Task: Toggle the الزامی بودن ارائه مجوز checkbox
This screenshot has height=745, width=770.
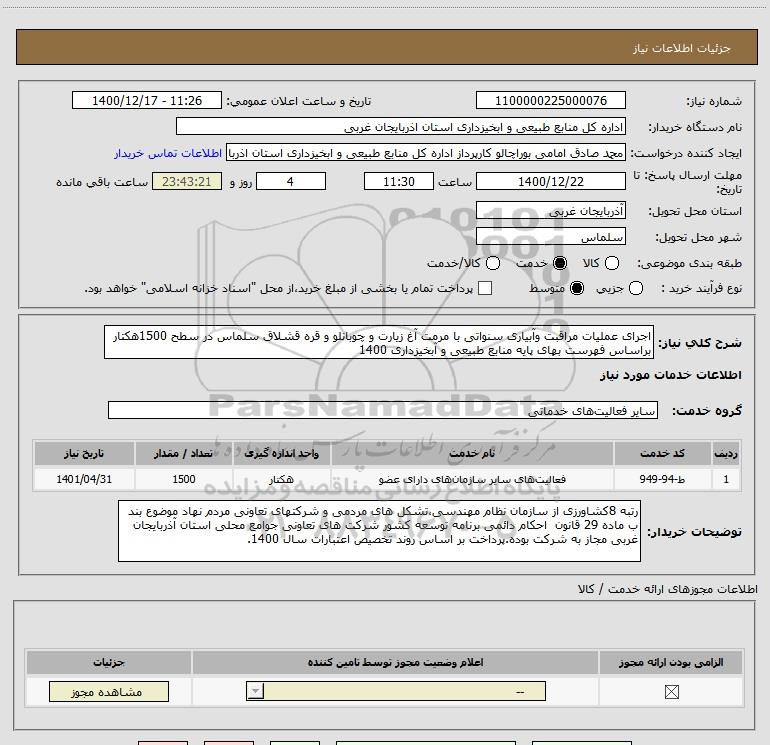Action: 671,692
